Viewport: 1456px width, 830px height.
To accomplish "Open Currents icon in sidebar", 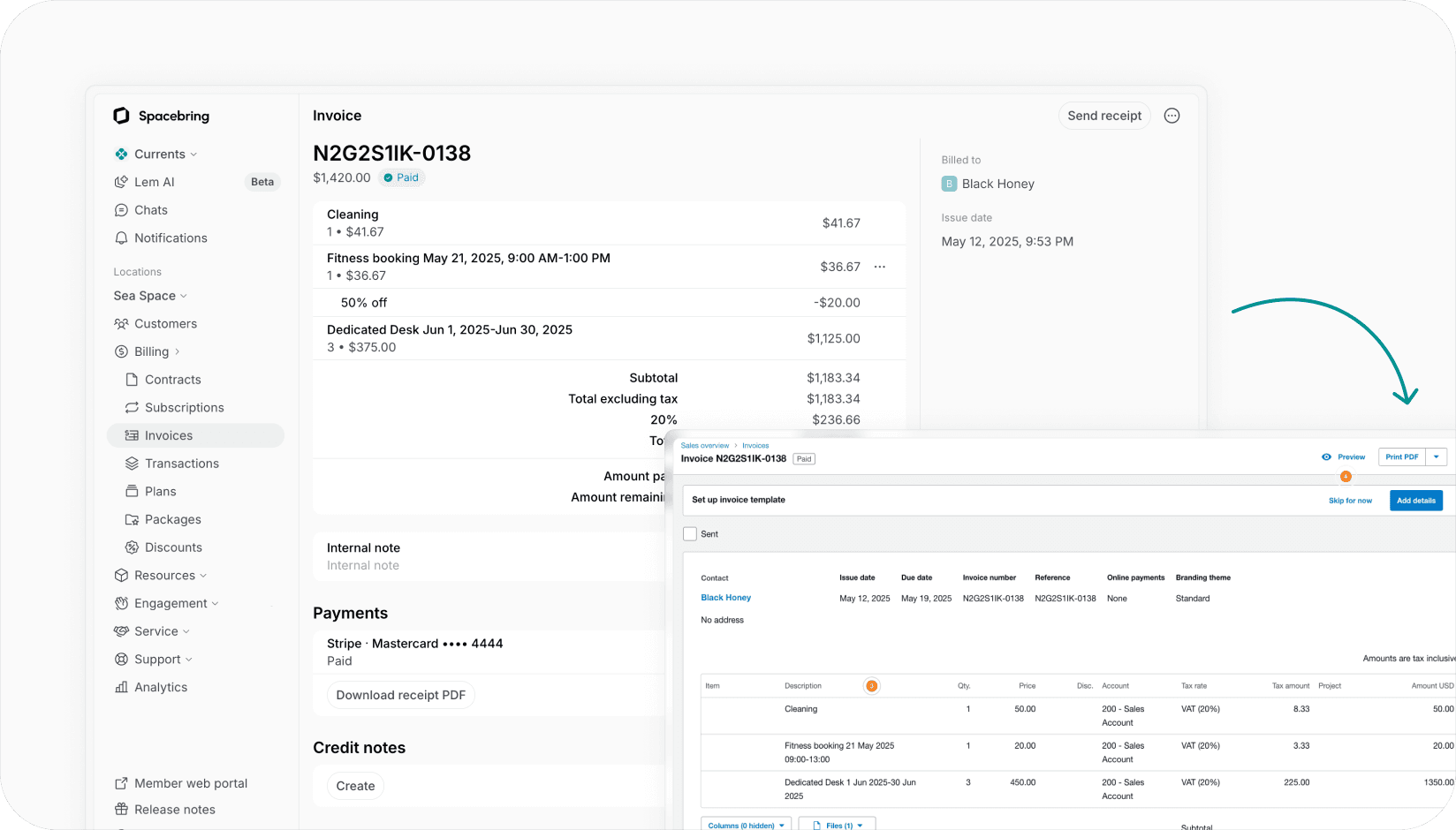I will point(121,154).
